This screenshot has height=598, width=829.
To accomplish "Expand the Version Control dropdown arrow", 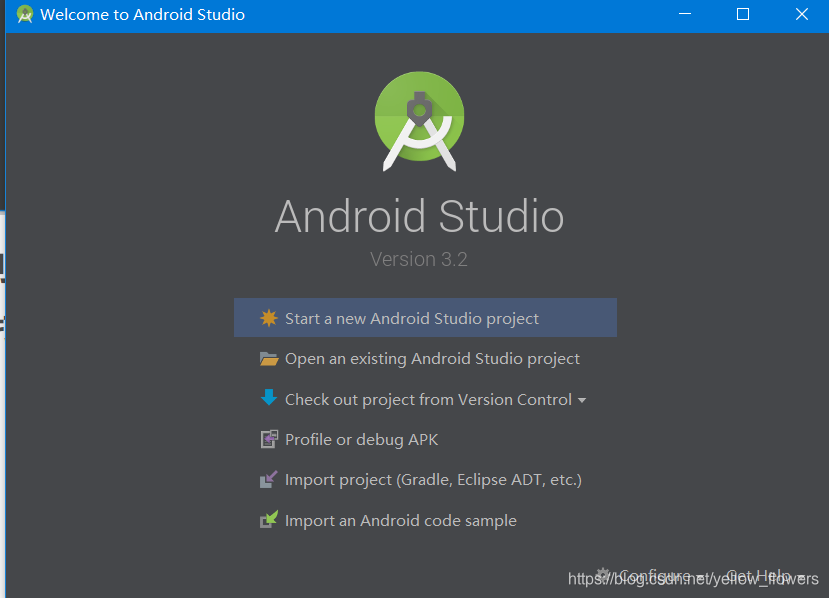I will [582, 400].
